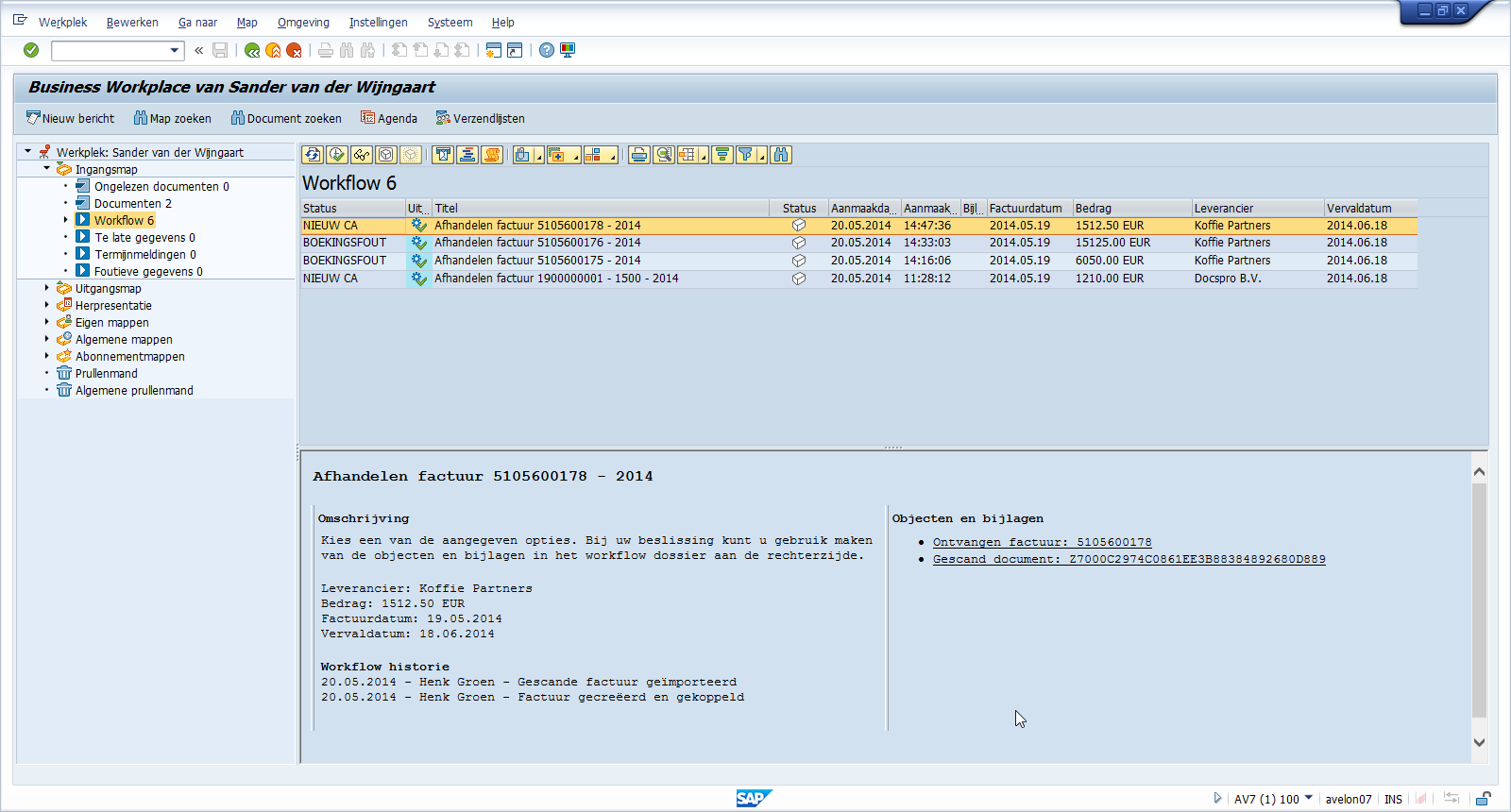Click the executable icon of the 5105600176 row
The width and height of the screenshot is (1511, 812).
pyautogui.click(x=418, y=243)
